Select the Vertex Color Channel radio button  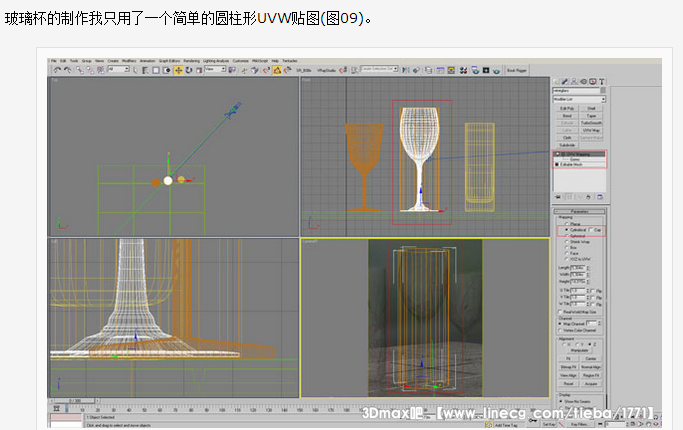[560, 330]
